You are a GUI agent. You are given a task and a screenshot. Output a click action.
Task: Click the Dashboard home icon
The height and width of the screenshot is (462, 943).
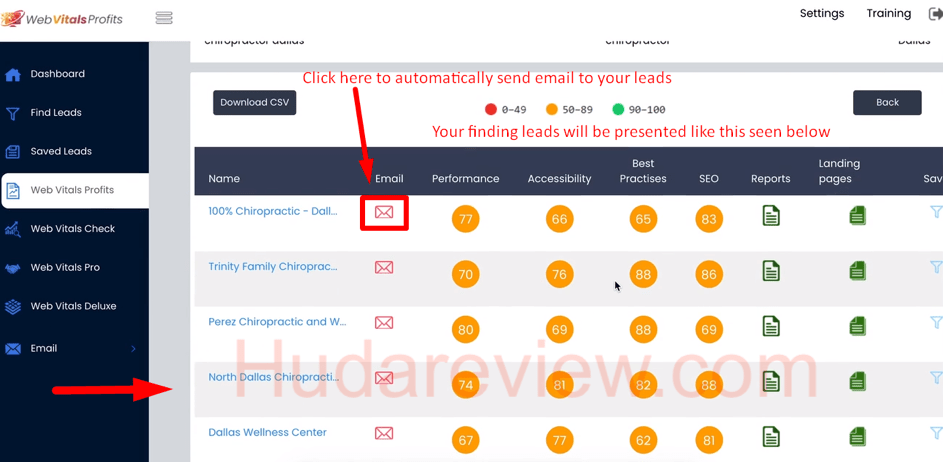(13, 75)
